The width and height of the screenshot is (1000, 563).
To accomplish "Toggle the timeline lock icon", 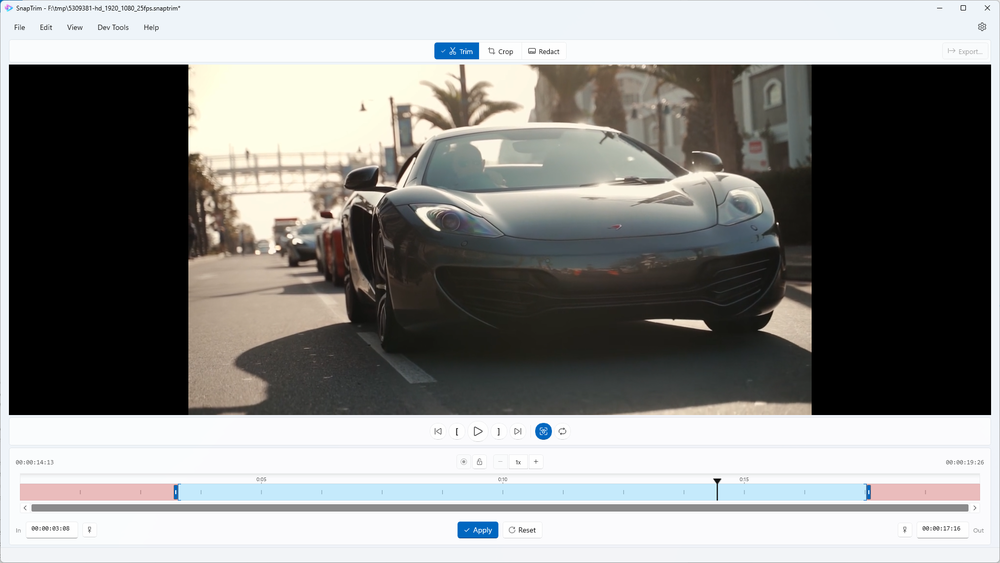I will pyautogui.click(x=479, y=462).
